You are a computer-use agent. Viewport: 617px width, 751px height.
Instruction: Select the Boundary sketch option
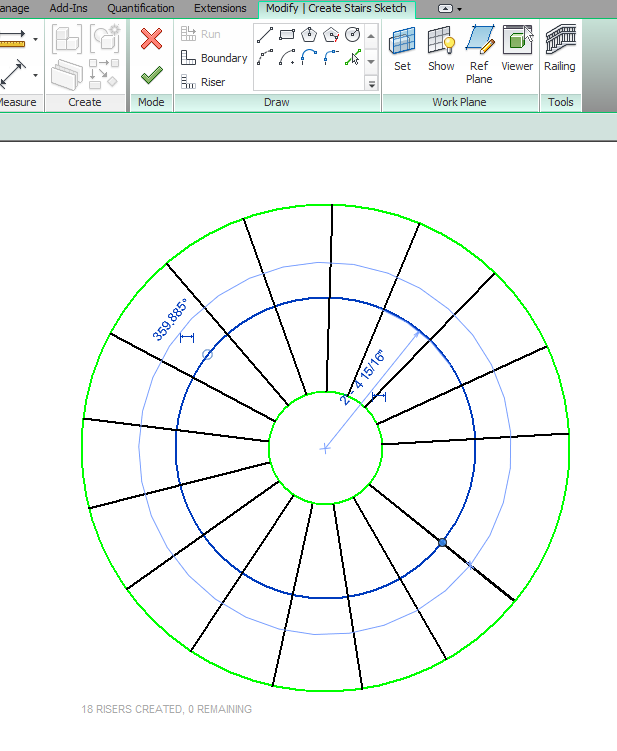(213, 58)
